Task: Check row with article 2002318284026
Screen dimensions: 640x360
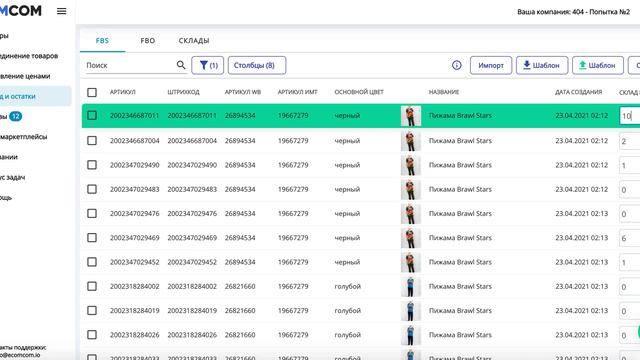Action: pos(92,335)
